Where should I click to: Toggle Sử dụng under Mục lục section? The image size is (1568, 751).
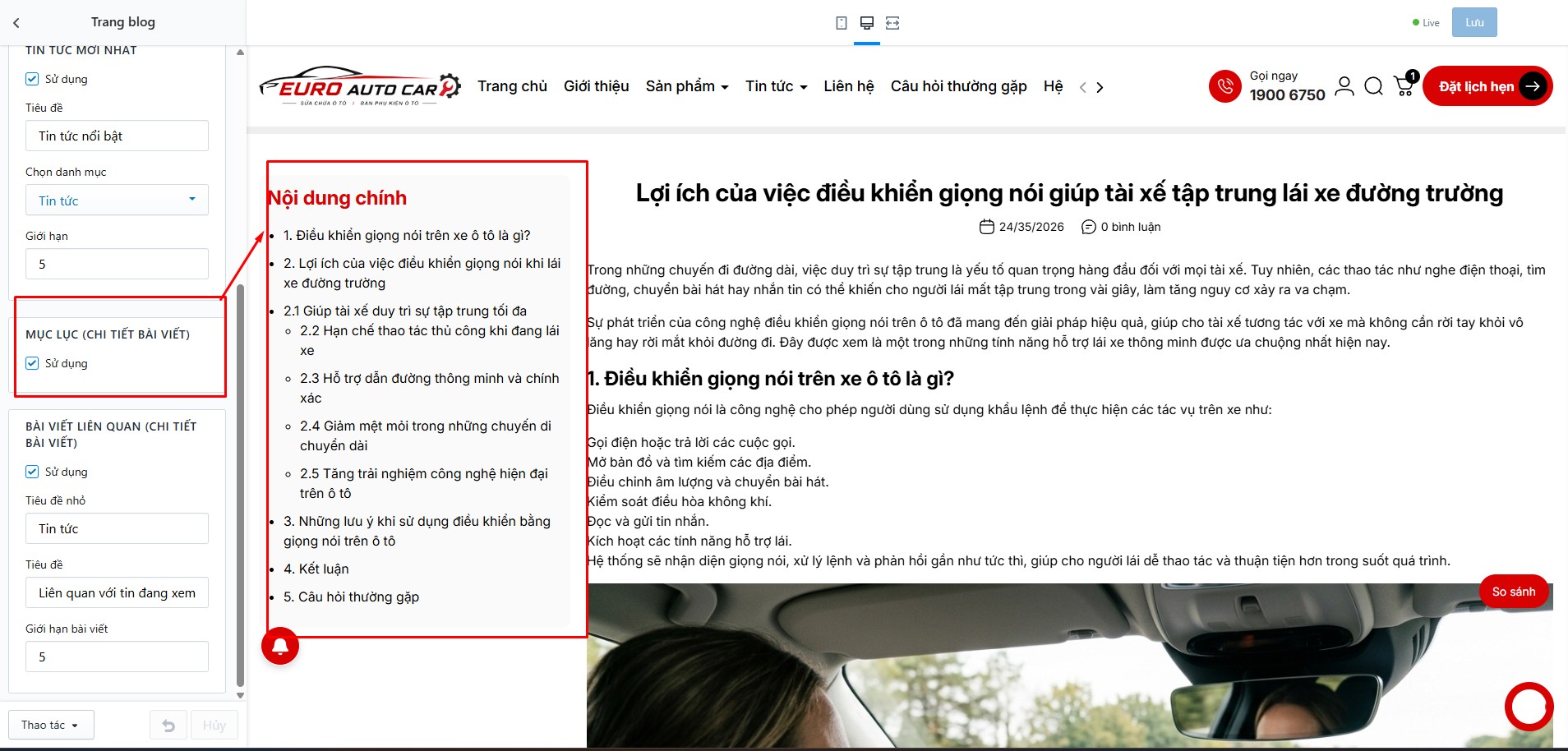click(32, 363)
